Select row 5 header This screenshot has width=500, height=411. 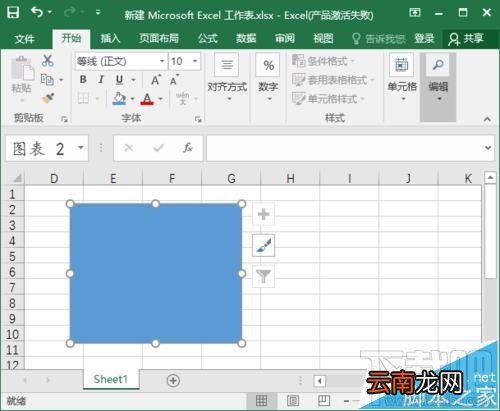click(12, 256)
